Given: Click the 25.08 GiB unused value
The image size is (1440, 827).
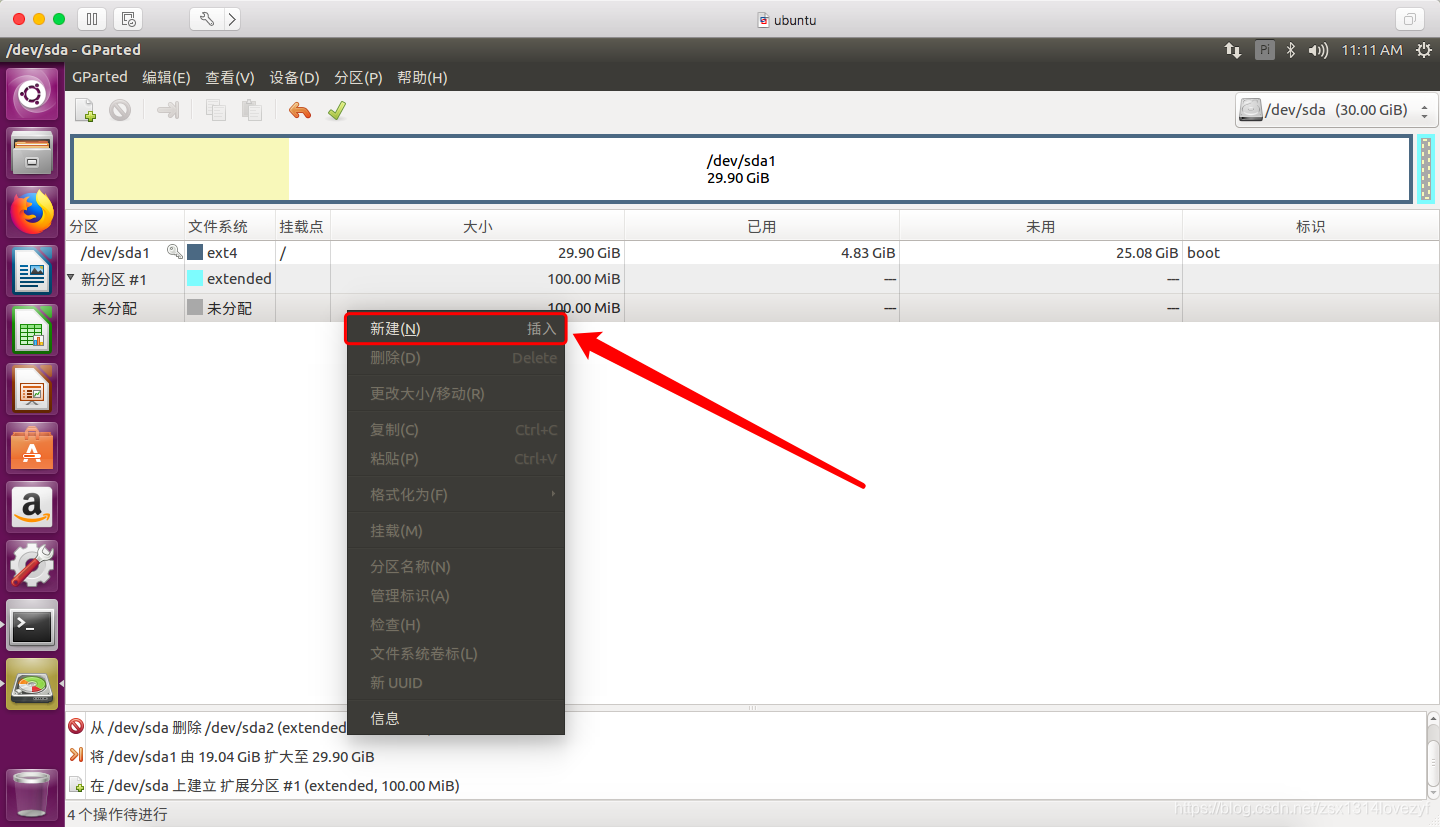Looking at the screenshot, I should (1147, 253).
